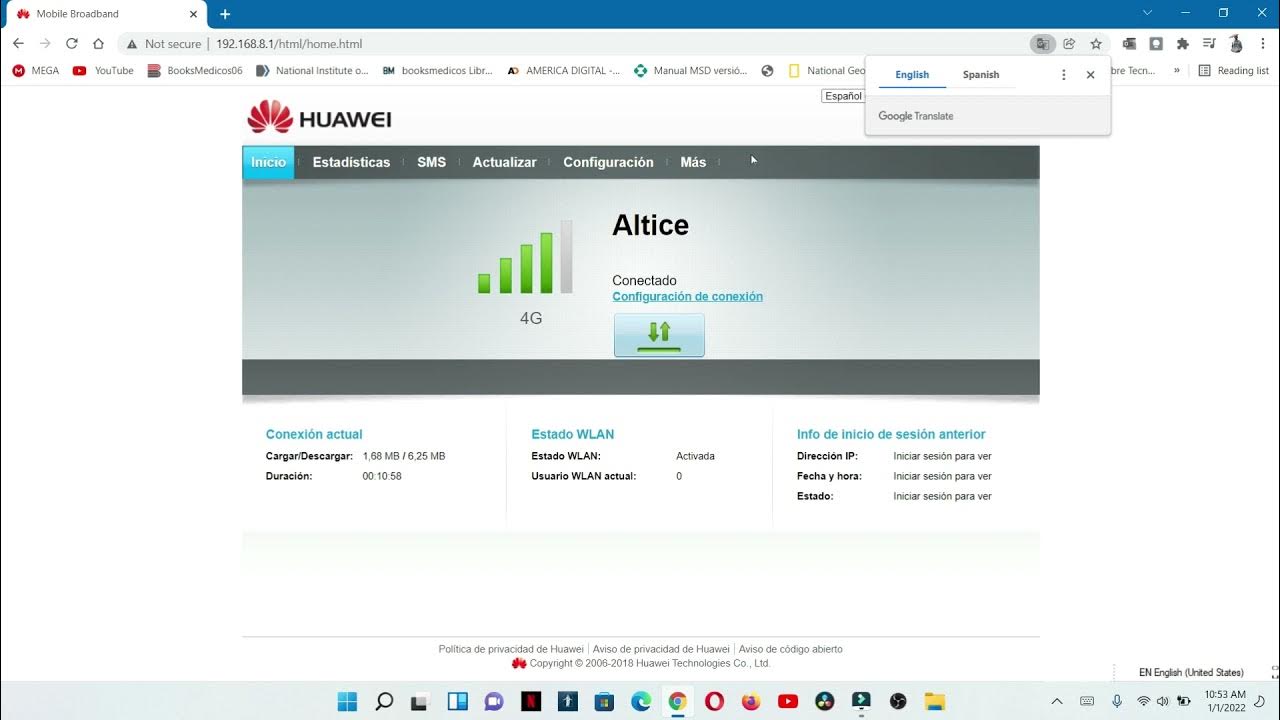Image resolution: width=1280 pixels, height=720 pixels.
Task: Open File Explorer from the taskbar
Action: coord(934,701)
